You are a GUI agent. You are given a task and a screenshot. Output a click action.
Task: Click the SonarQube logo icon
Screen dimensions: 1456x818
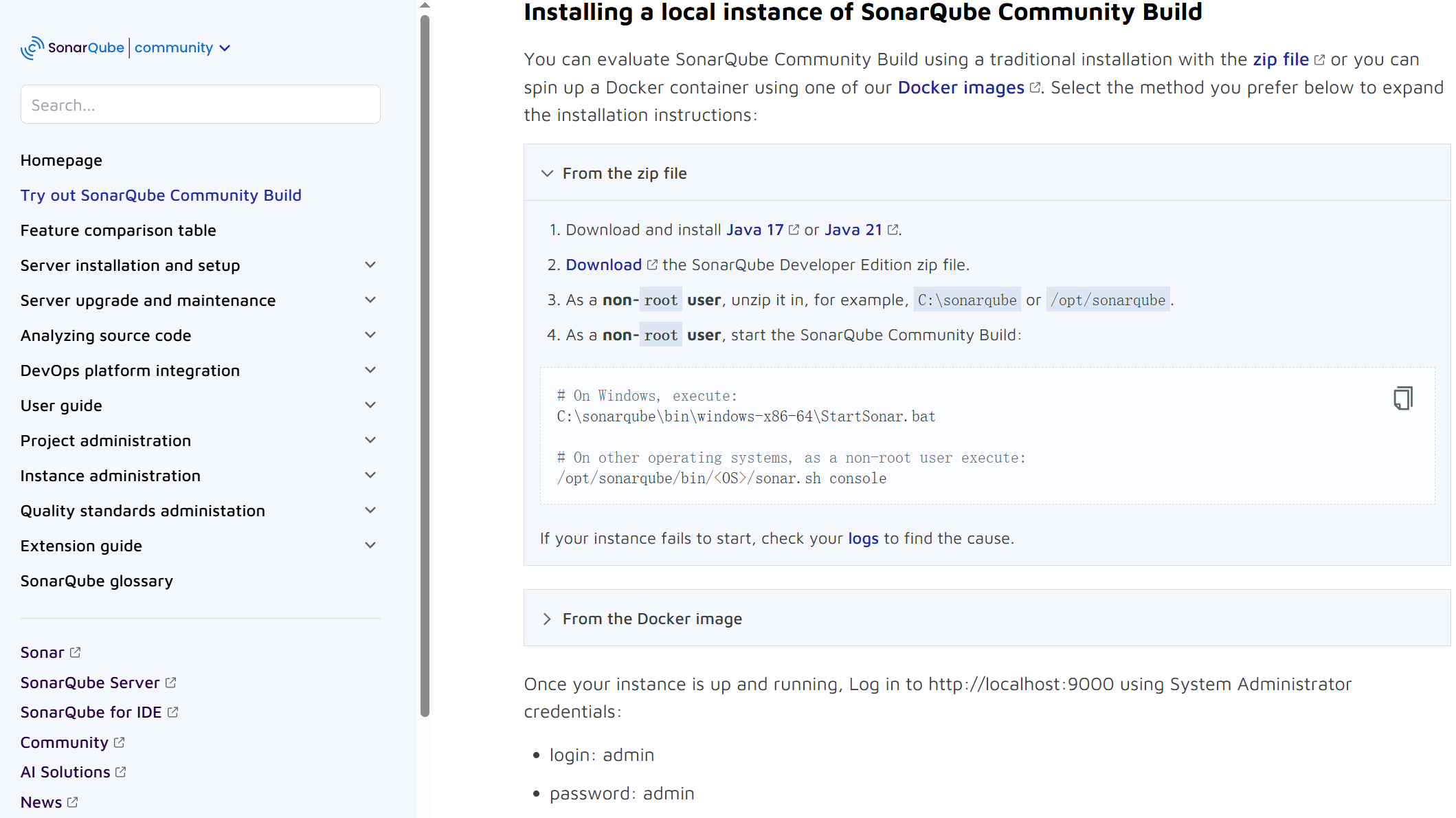point(32,48)
